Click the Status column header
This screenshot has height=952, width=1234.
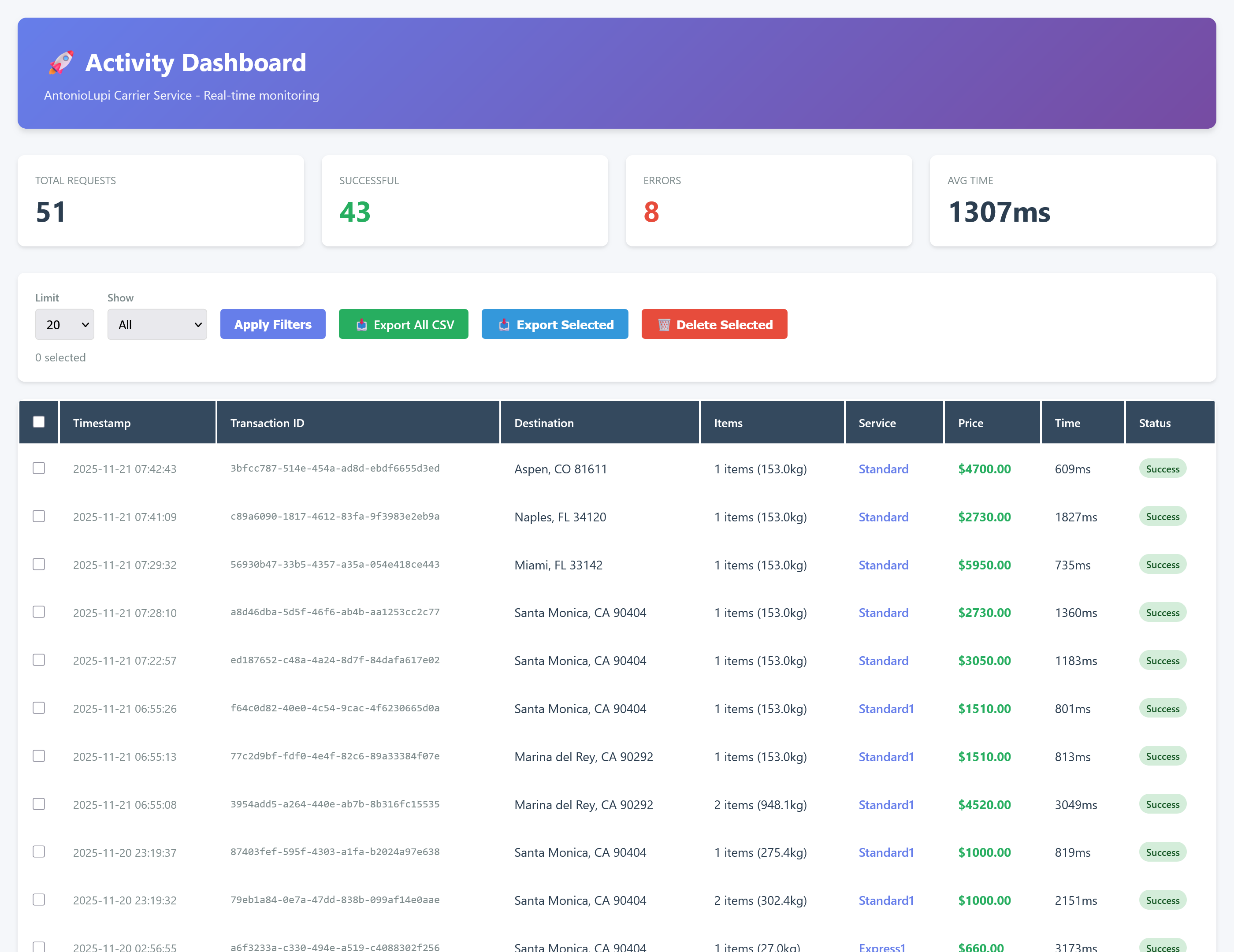[1153, 423]
